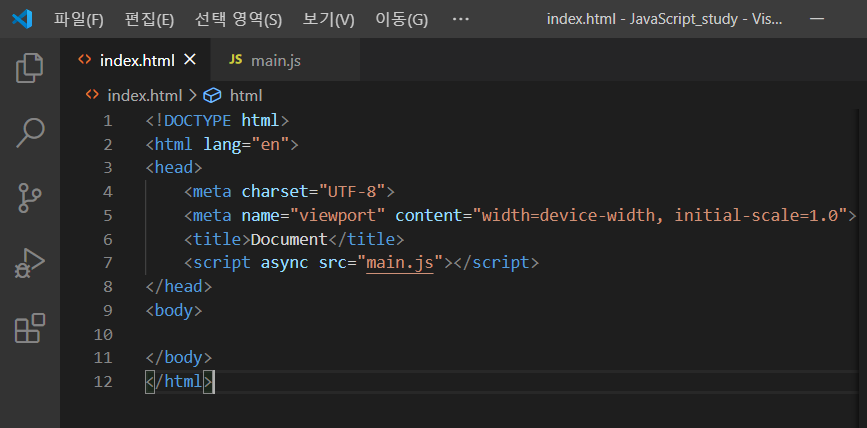This screenshot has width=867, height=428.
Task: Open the Explorer view in activity bar
Action: [30, 67]
